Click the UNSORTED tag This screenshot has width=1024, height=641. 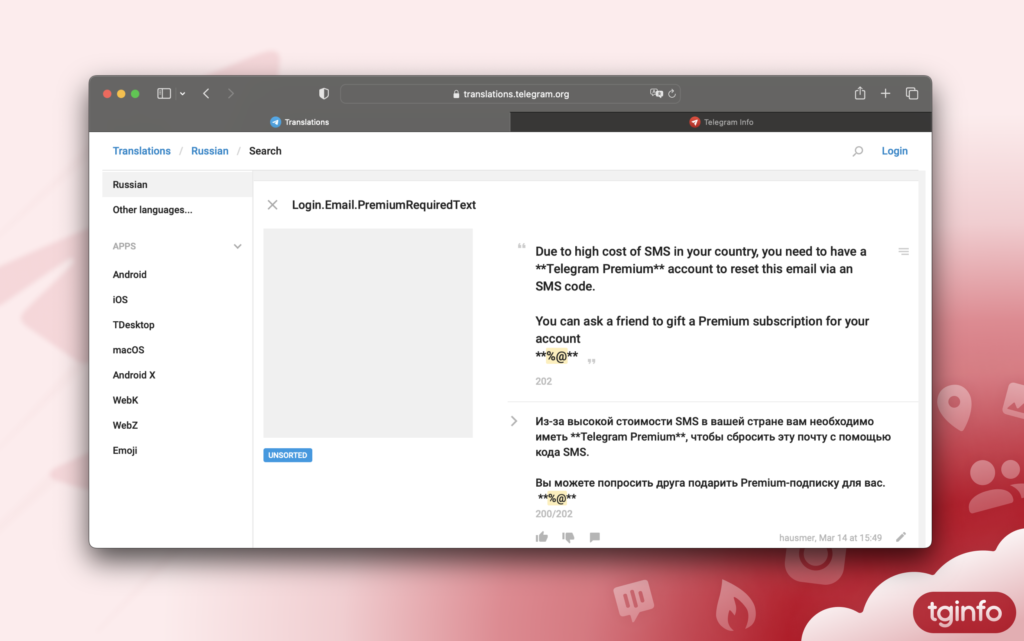click(287, 455)
